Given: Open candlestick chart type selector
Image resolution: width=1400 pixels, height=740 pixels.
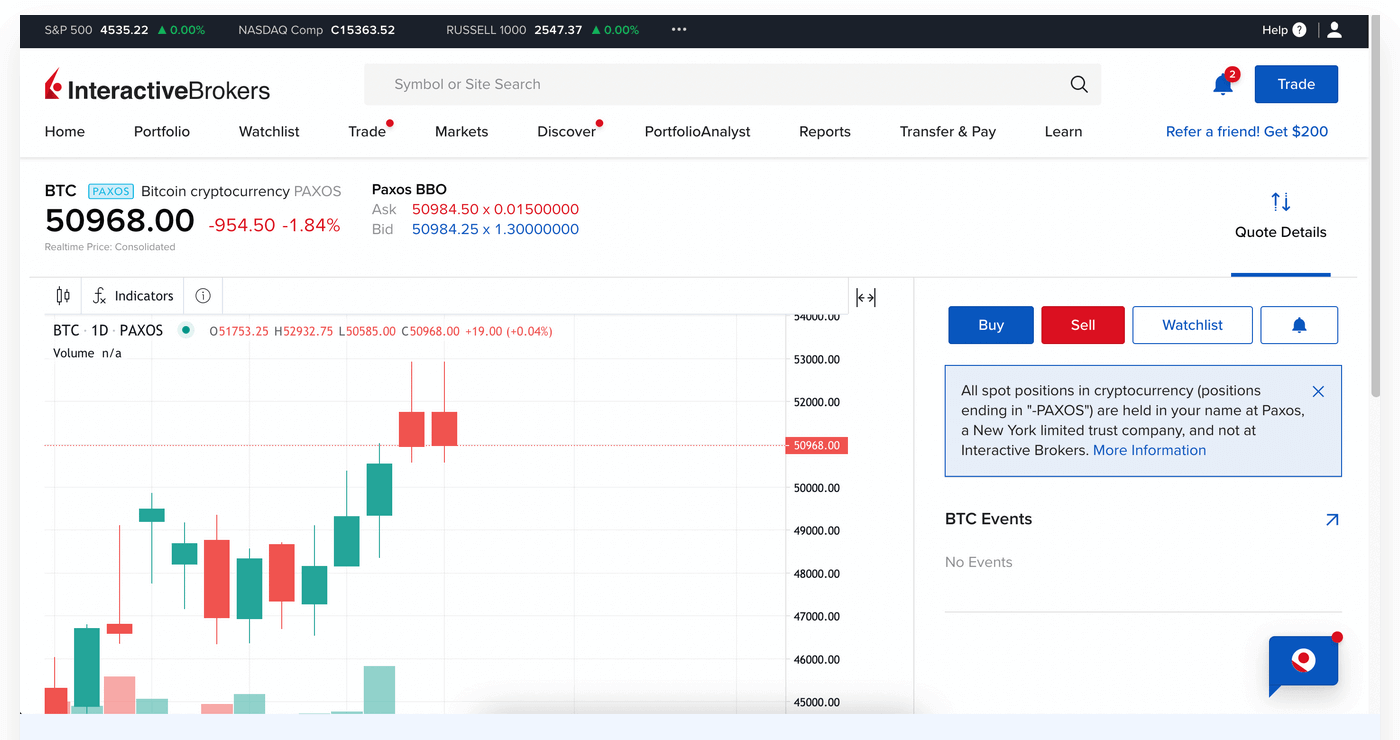Looking at the screenshot, I should (63, 296).
